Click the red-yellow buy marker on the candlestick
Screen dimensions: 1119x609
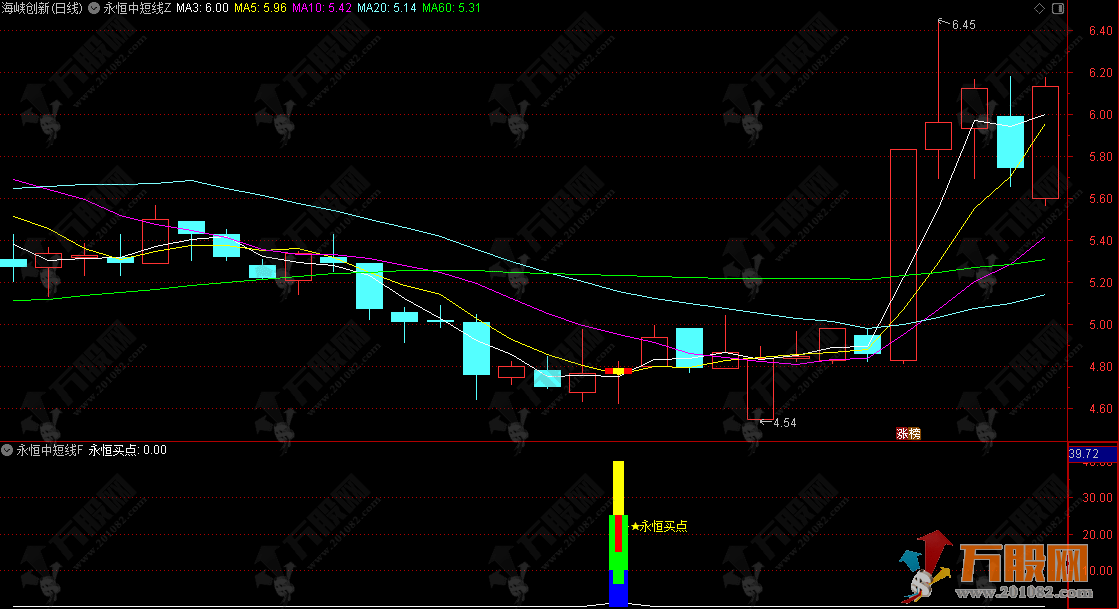(x=619, y=371)
